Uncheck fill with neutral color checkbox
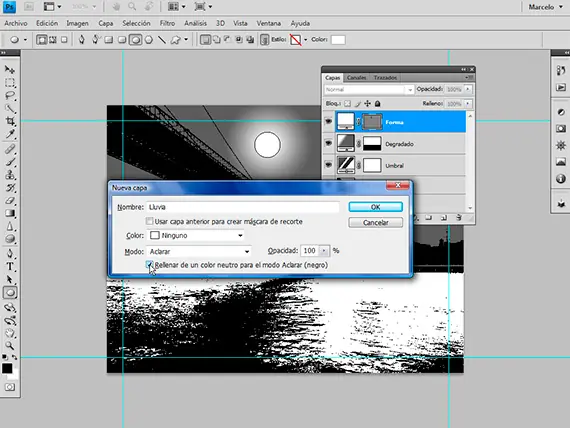The height and width of the screenshot is (428, 570). click(149, 265)
